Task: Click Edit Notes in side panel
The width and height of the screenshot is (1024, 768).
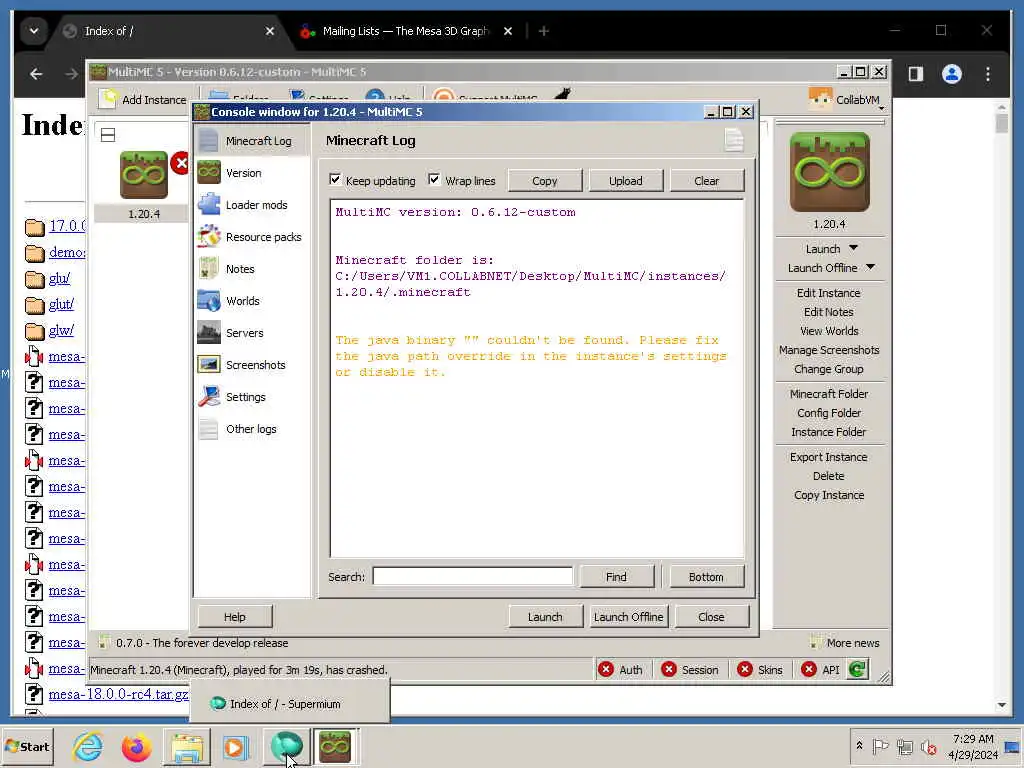Action: pos(829,312)
